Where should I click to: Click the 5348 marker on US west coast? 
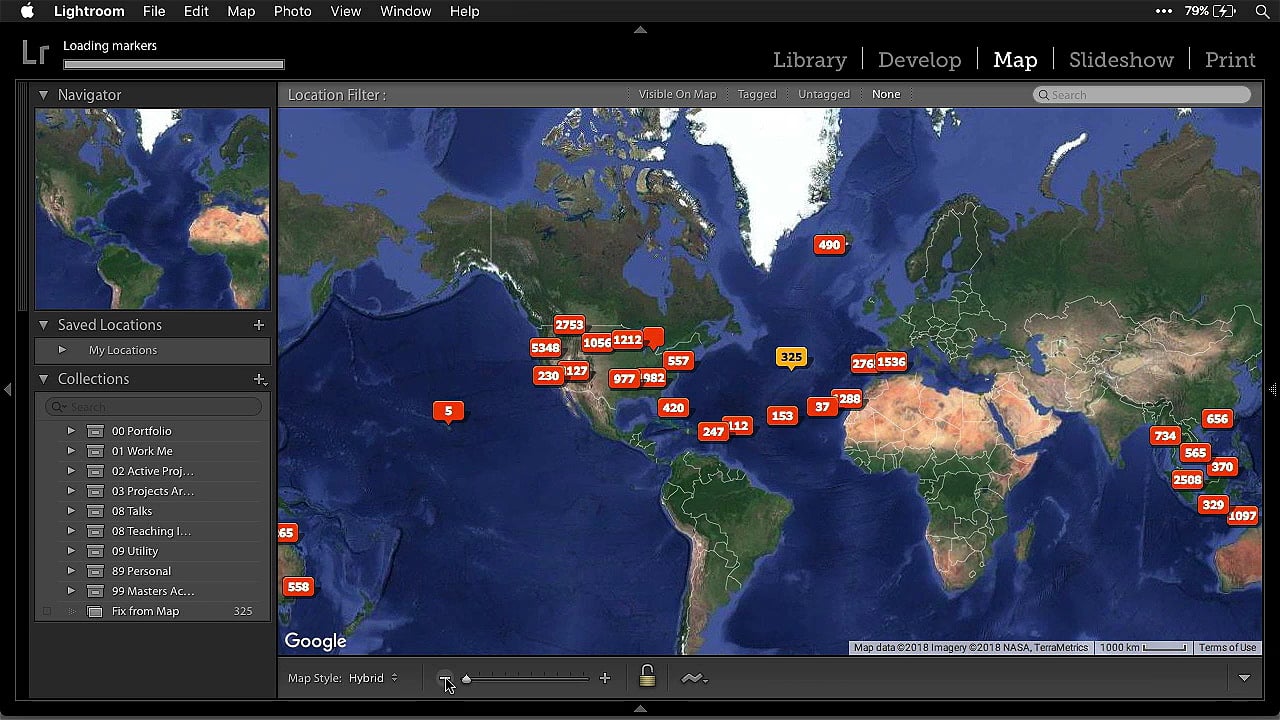point(545,348)
